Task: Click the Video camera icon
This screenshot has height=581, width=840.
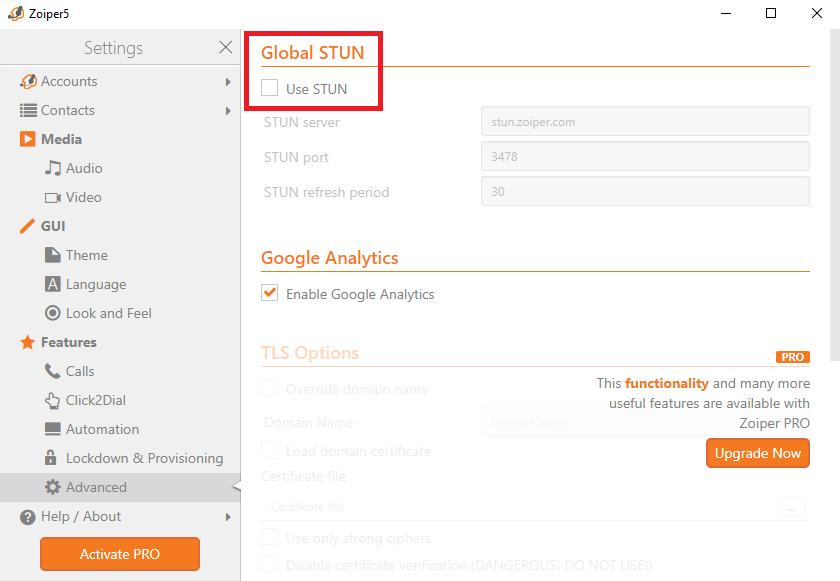Action: click(53, 197)
